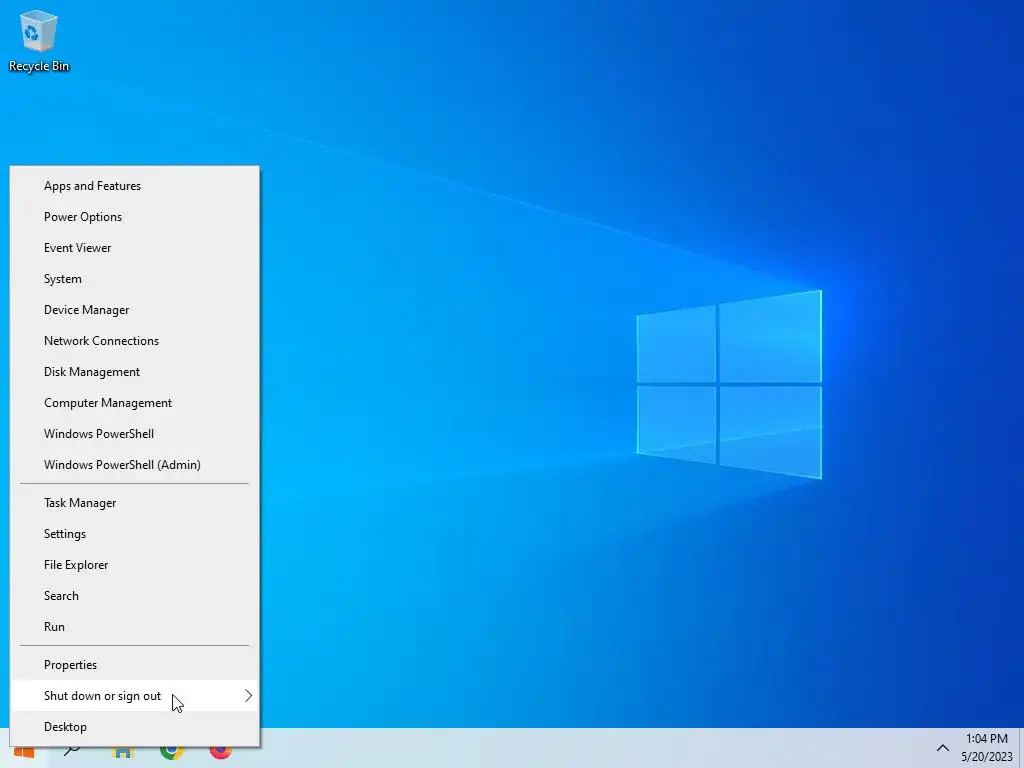Launch Firefox from the taskbar

(221, 752)
